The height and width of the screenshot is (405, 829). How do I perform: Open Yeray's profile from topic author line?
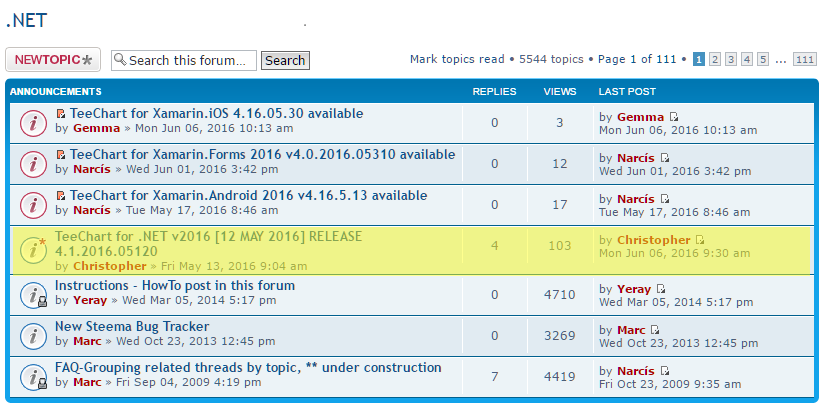coord(90,300)
